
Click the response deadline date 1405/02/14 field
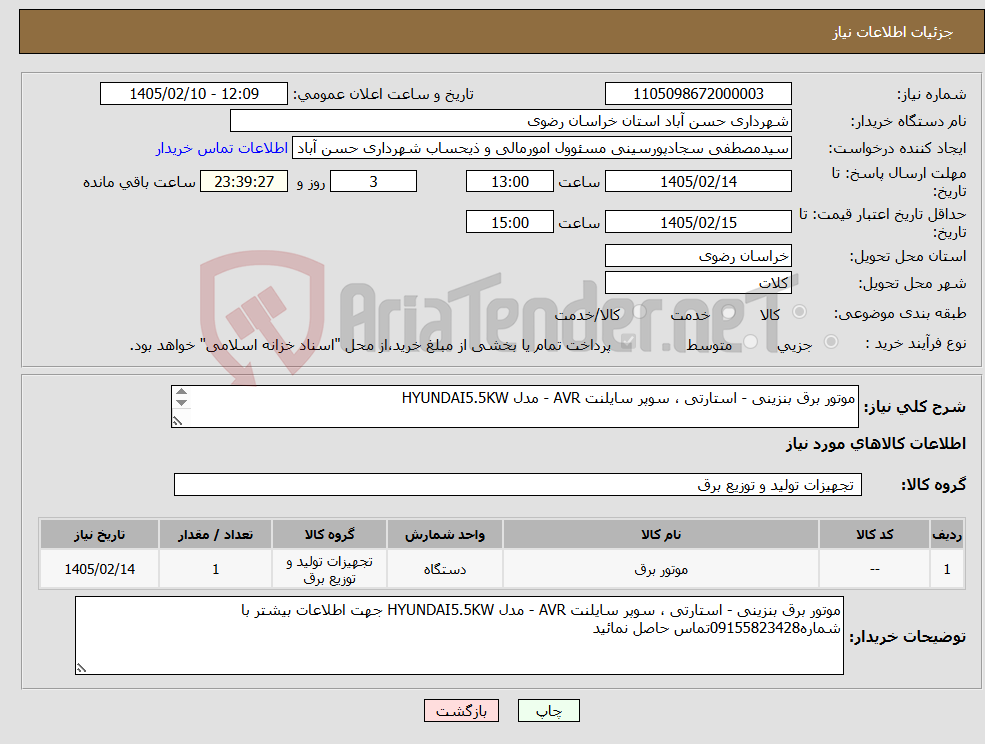[x=698, y=182]
